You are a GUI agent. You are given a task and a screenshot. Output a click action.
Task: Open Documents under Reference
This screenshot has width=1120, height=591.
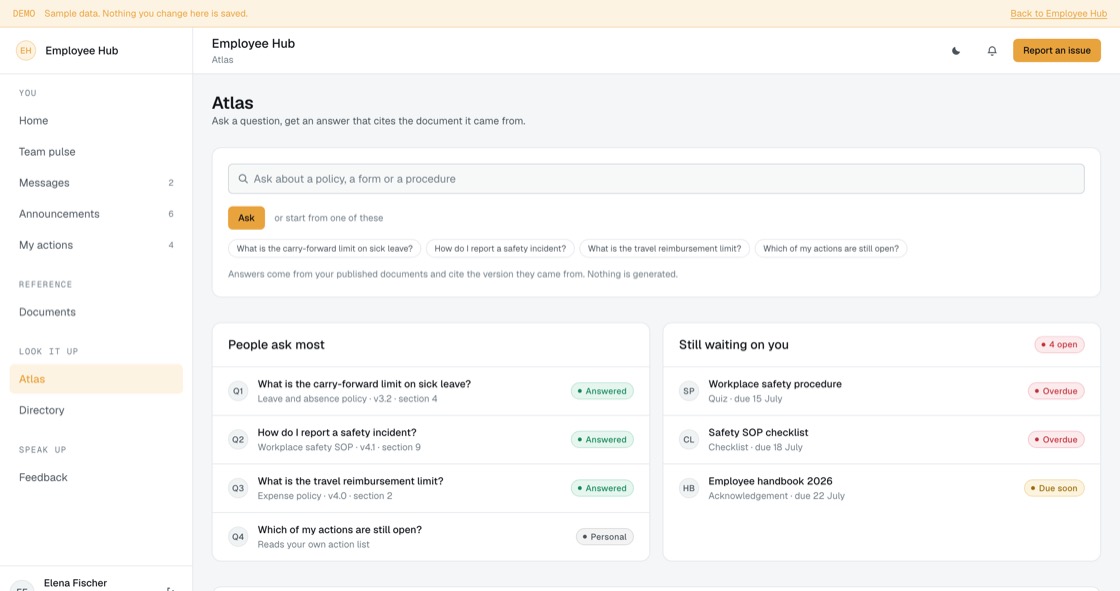[96, 312]
